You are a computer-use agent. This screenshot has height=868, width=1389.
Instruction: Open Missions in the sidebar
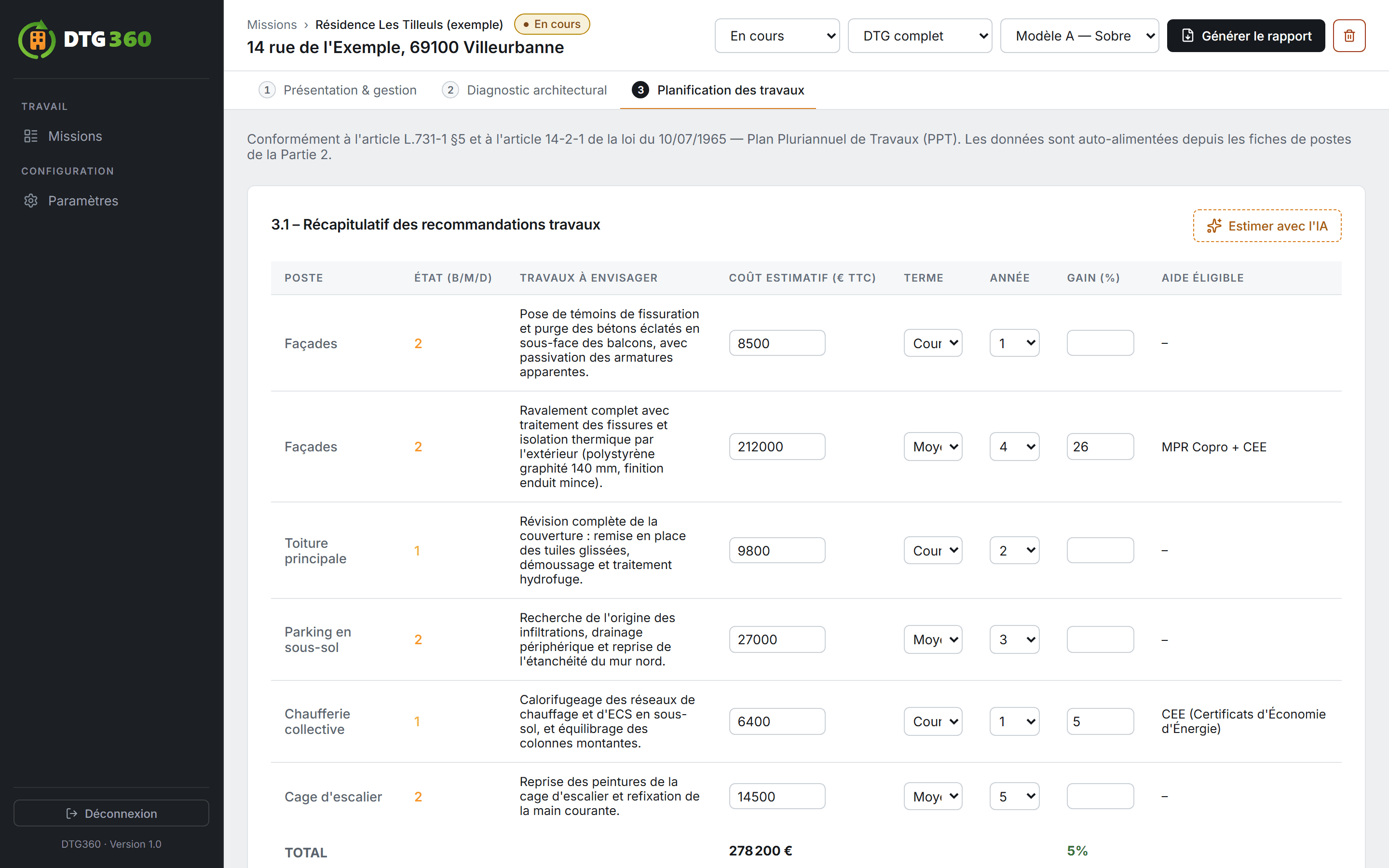pyautogui.click(x=111, y=136)
